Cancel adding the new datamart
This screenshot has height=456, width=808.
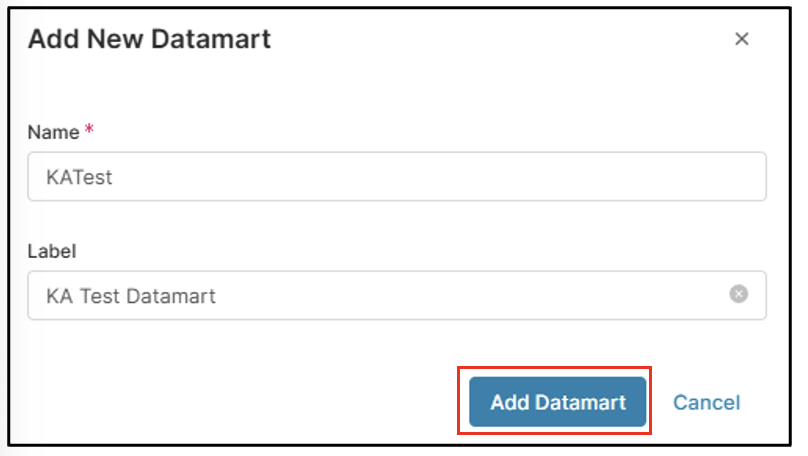pyautogui.click(x=706, y=402)
